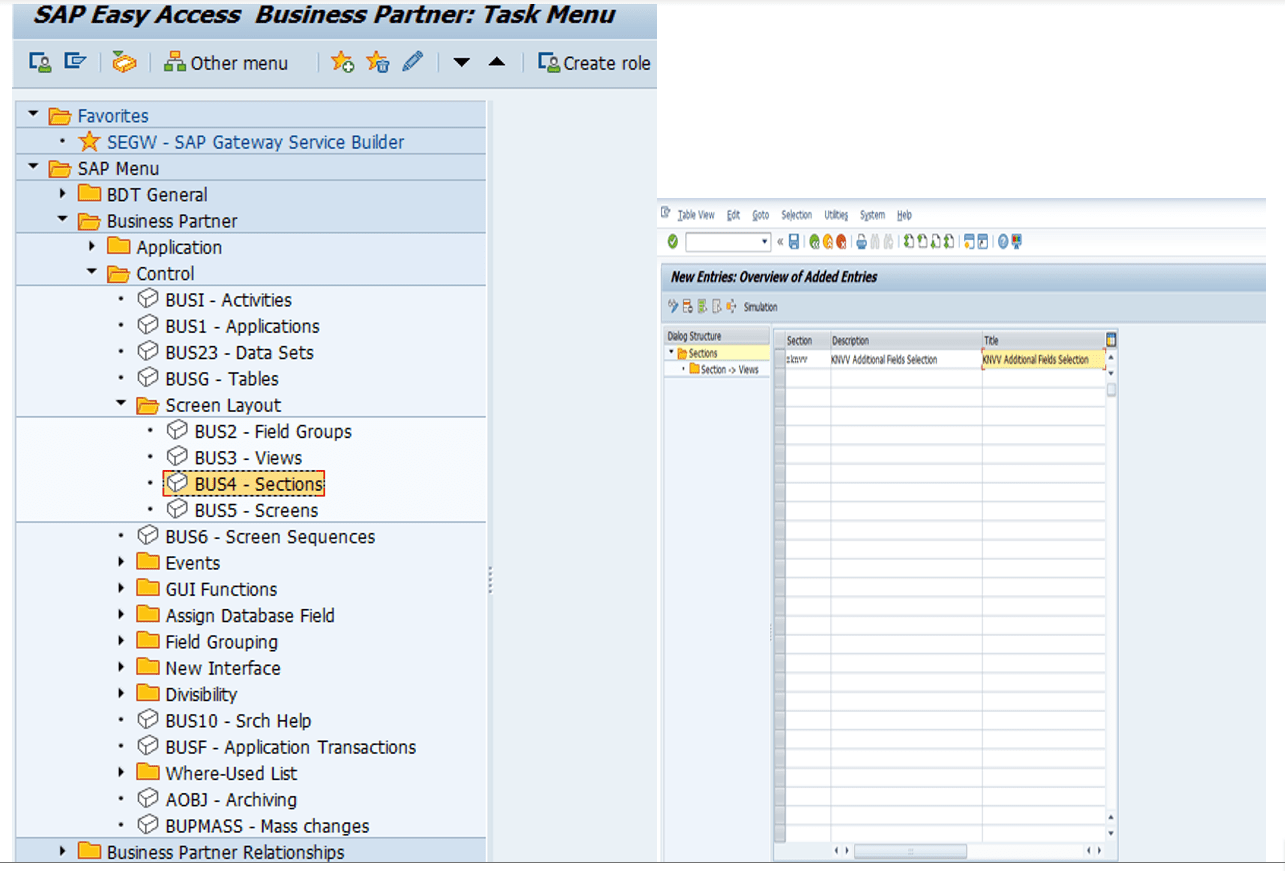This screenshot has height=871, width=1285.
Task: Click the Simulation button
Action: click(x=760, y=307)
